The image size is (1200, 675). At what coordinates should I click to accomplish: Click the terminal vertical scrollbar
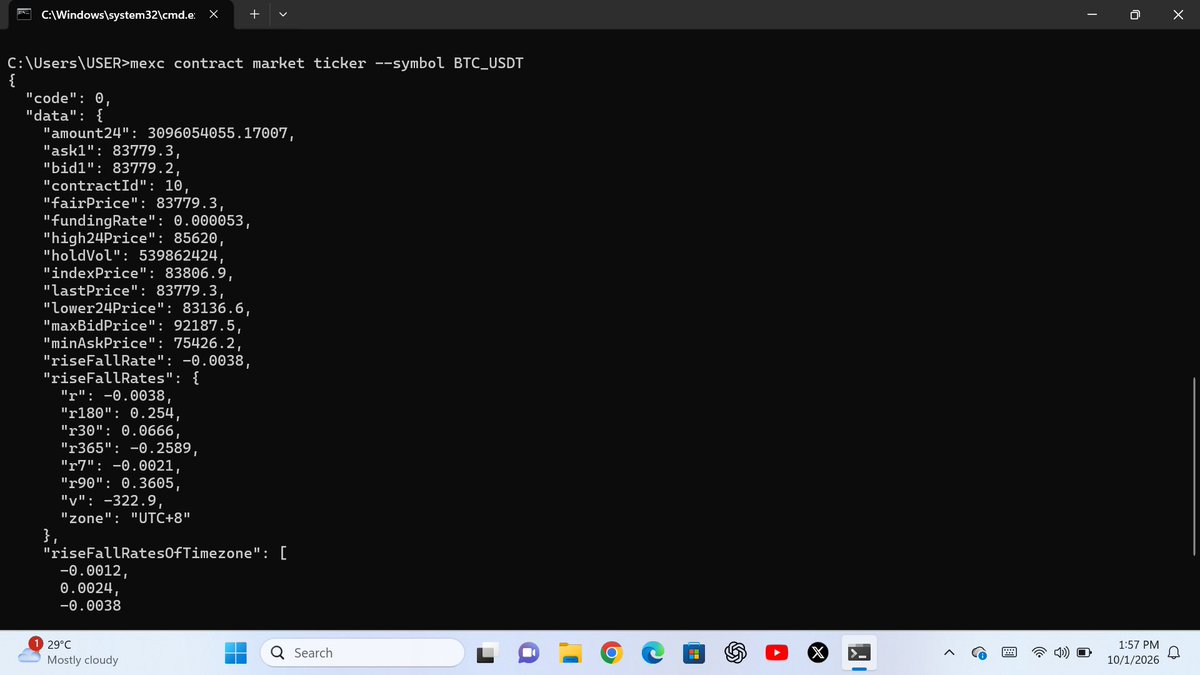pyautogui.click(x=1194, y=465)
